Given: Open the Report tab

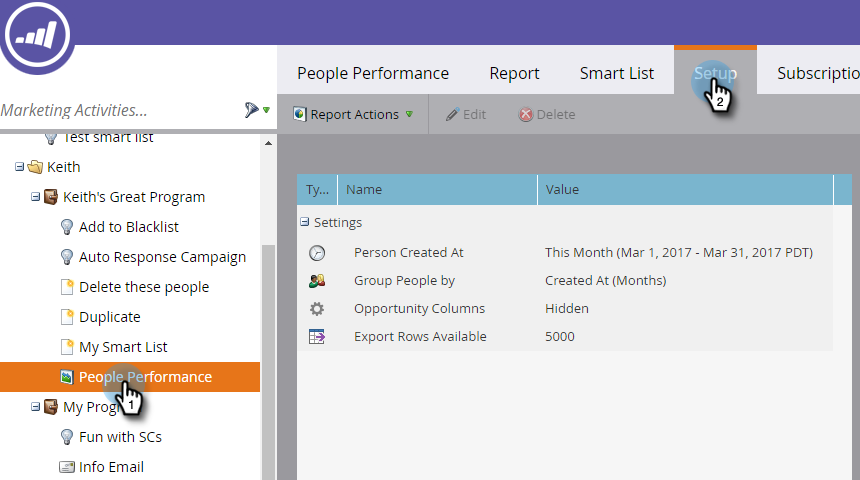Looking at the screenshot, I should [514, 73].
